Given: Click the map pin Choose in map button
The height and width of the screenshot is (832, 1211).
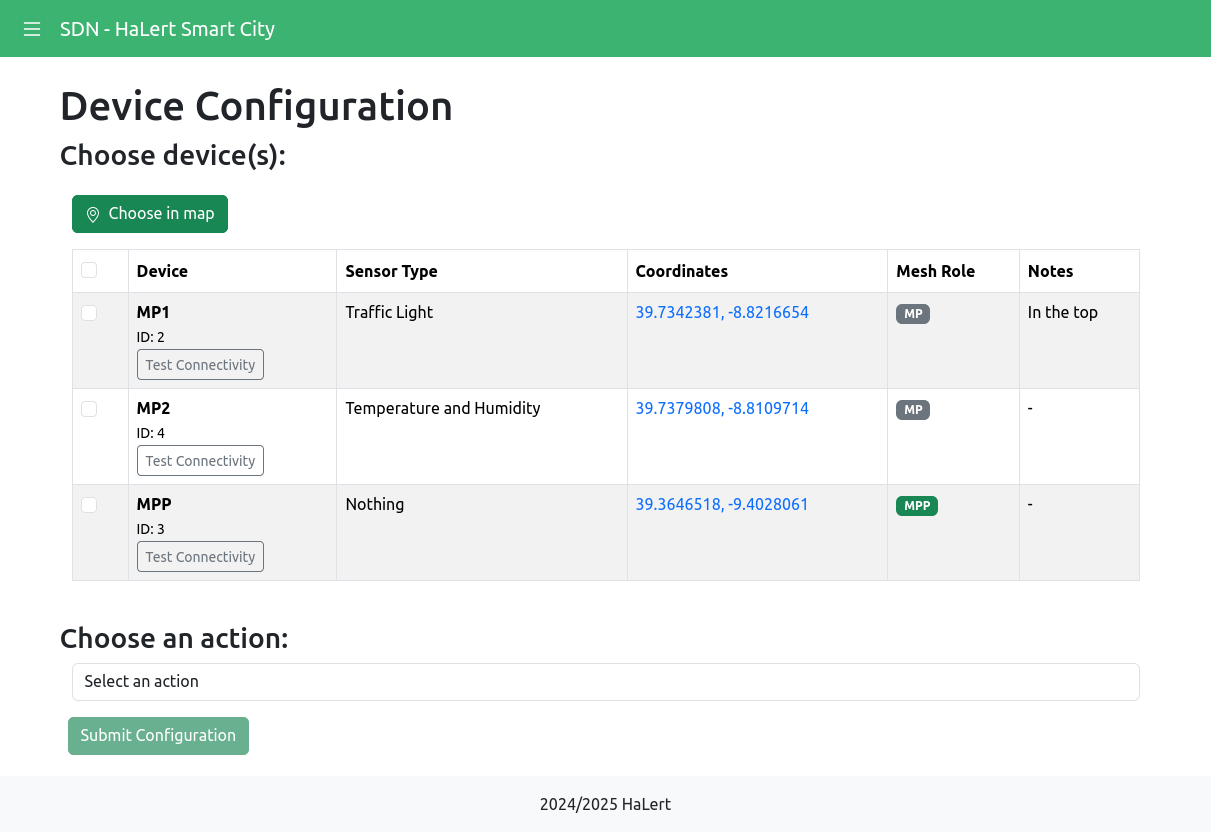Looking at the screenshot, I should pos(150,214).
